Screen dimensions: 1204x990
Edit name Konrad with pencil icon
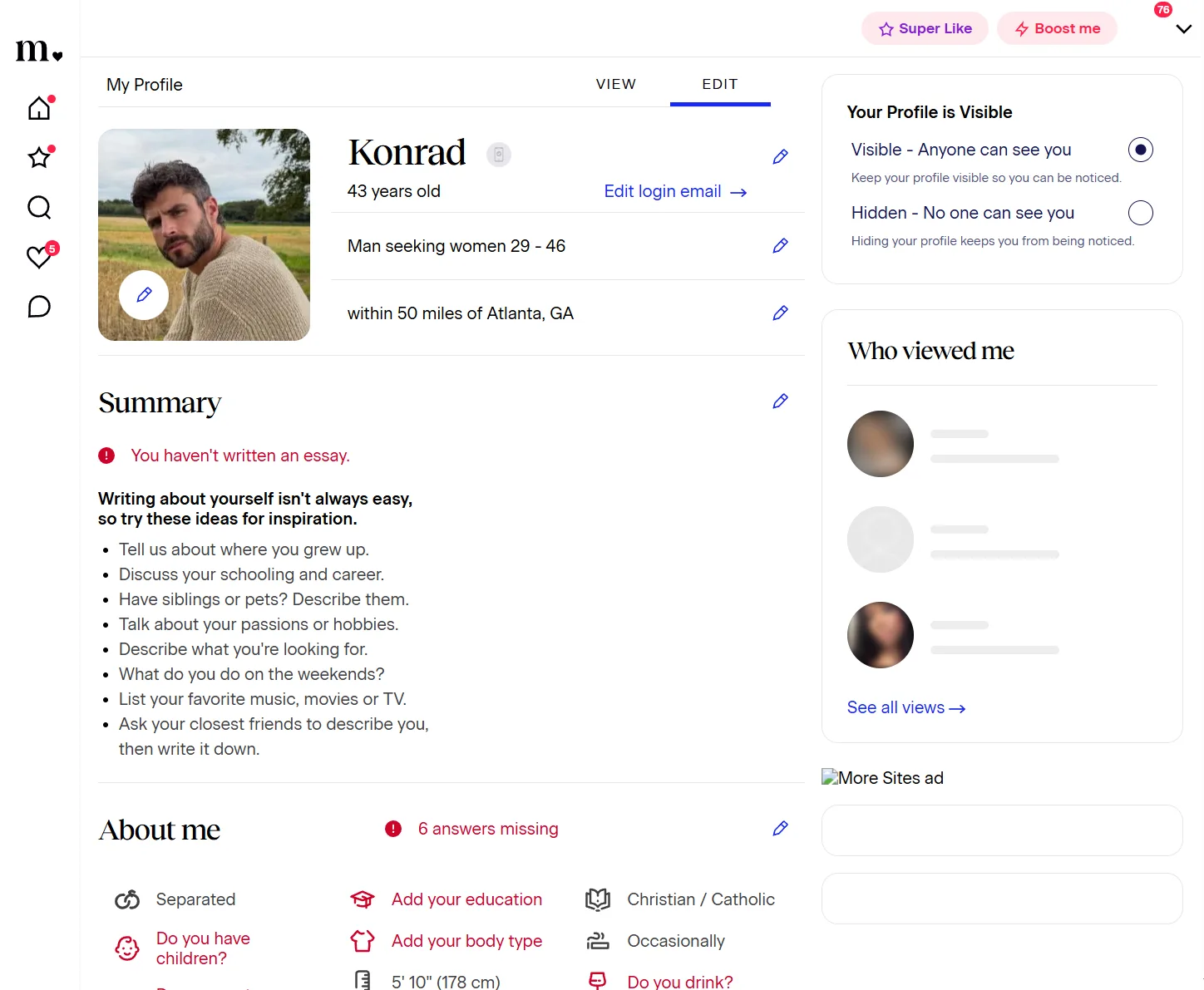780,156
